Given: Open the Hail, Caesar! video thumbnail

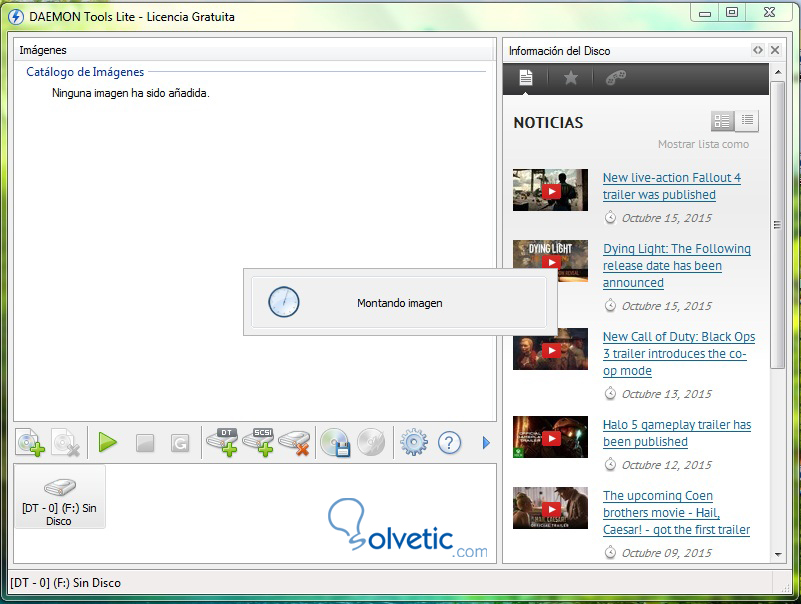Looking at the screenshot, I should point(550,508).
